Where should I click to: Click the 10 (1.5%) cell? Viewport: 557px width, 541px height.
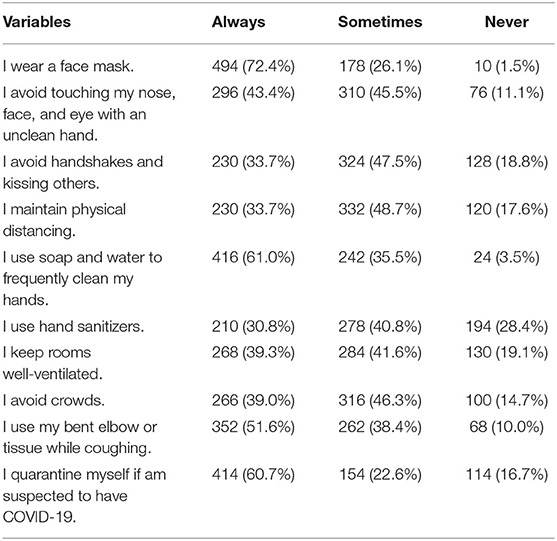[x=507, y=66]
